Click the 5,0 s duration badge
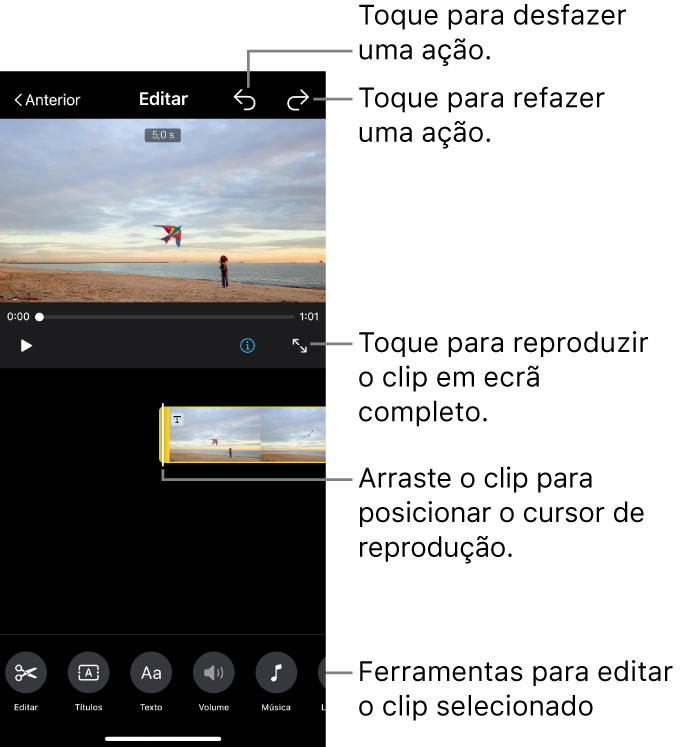 click(163, 135)
